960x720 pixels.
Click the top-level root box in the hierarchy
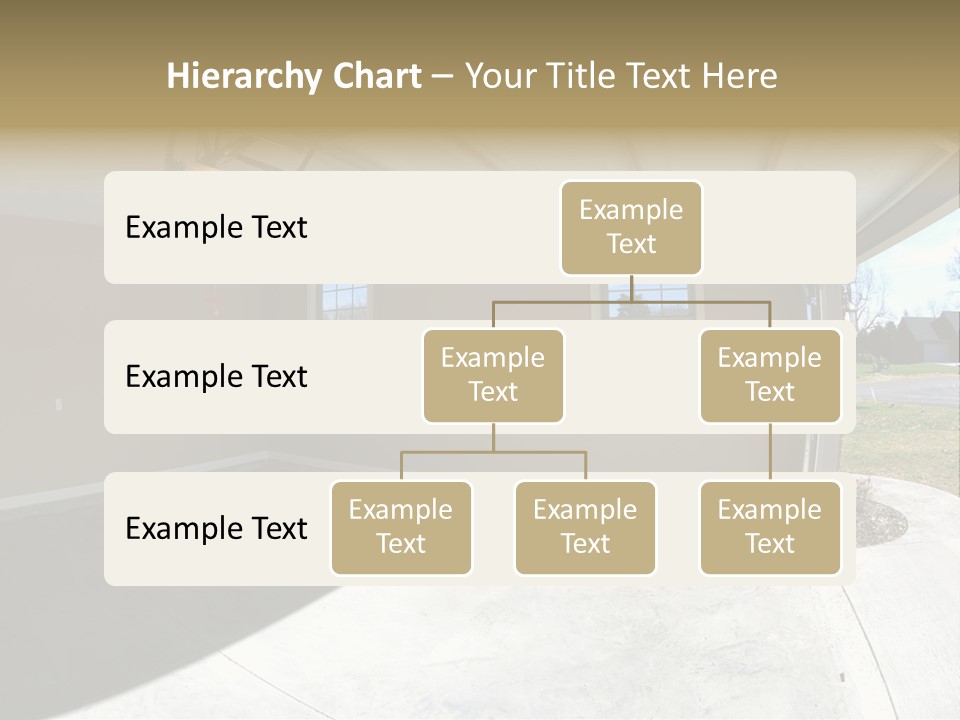pyautogui.click(x=631, y=227)
